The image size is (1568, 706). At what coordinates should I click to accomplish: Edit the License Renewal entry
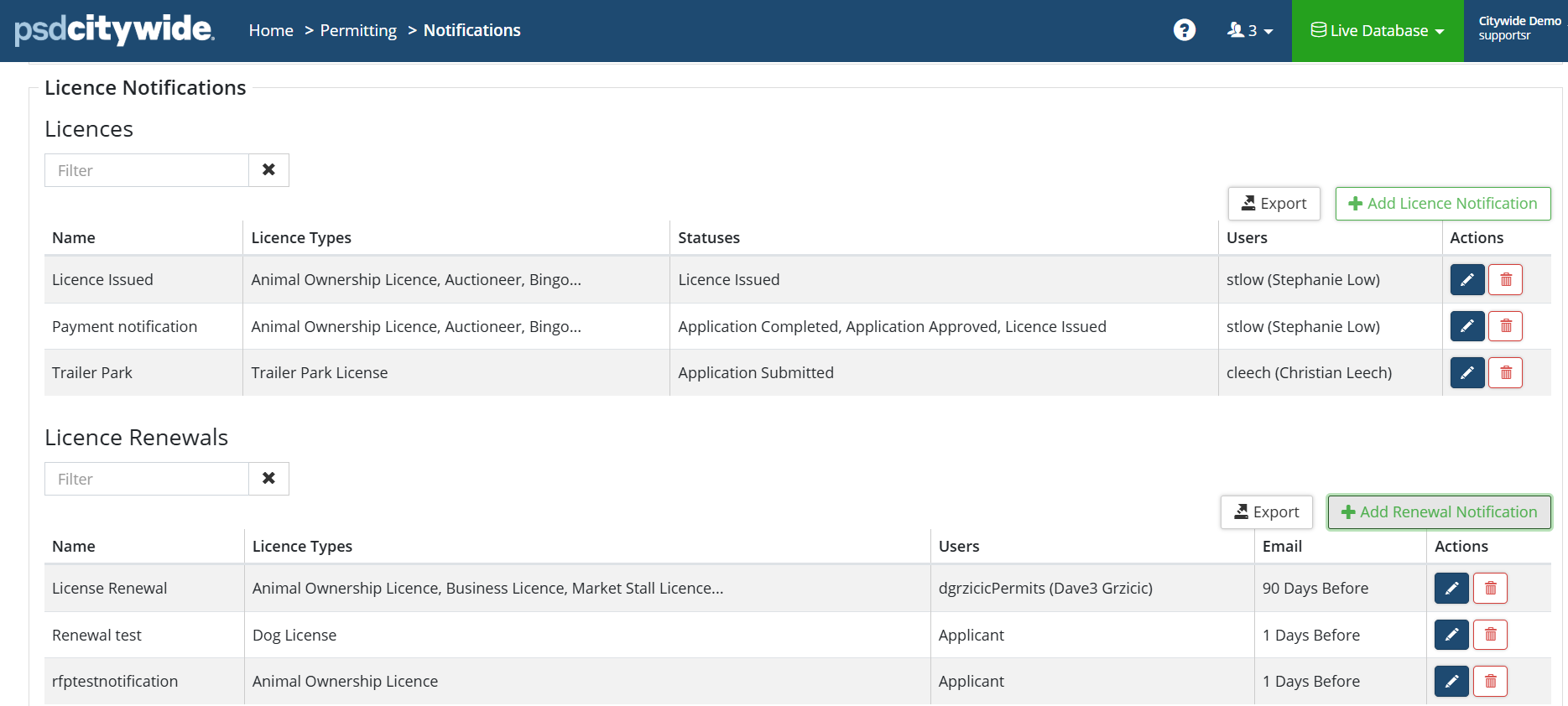pos(1451,589)
